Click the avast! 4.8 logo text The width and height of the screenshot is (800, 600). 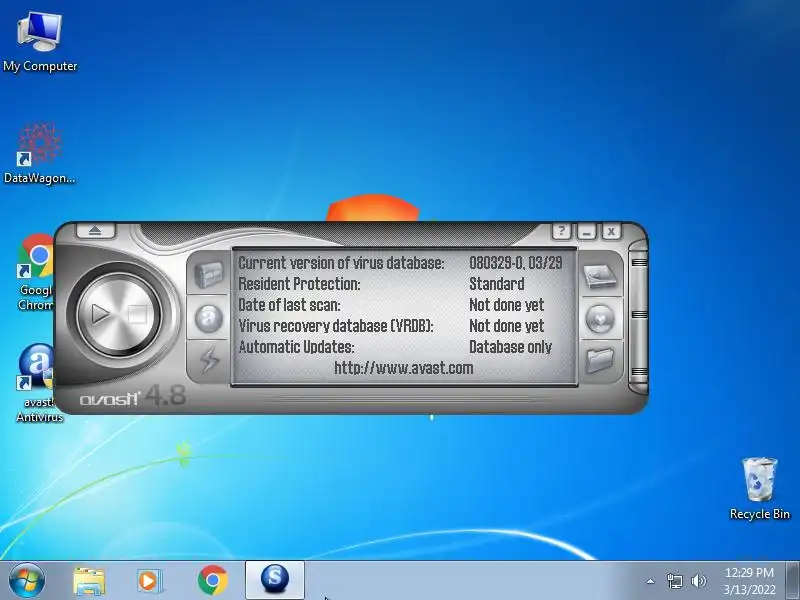coord(133,396)
